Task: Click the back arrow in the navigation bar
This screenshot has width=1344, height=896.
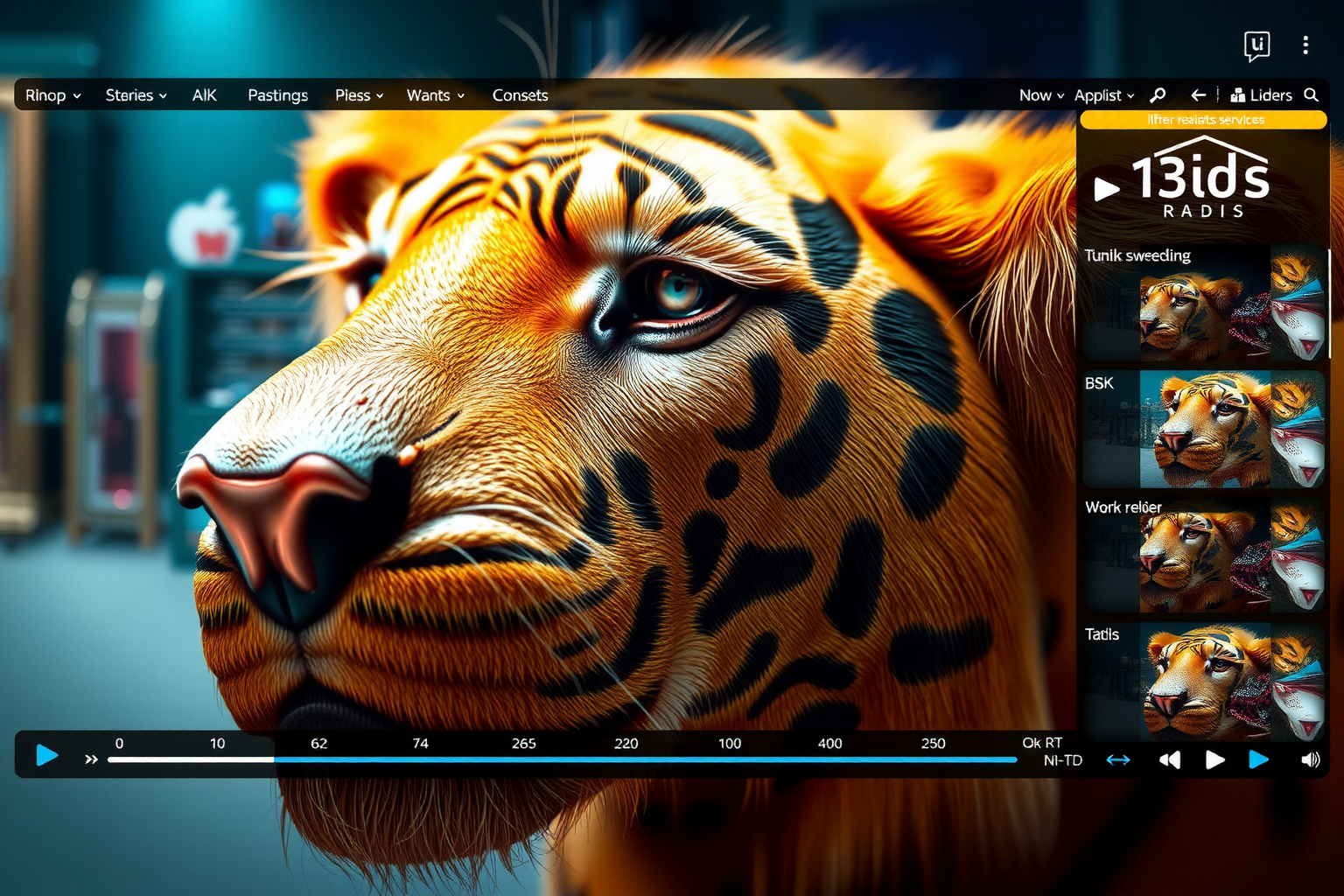Action: pyautogui.click(x=1198, y=95)
